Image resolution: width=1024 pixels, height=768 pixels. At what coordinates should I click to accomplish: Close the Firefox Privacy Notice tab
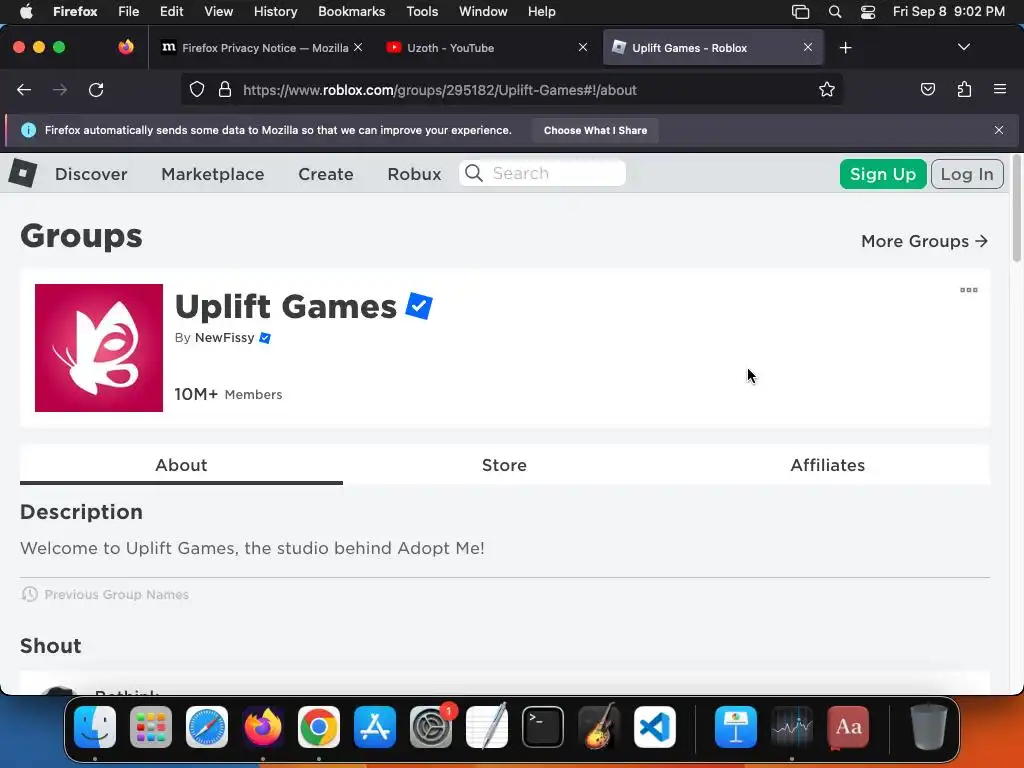click(x=358, y=47)
